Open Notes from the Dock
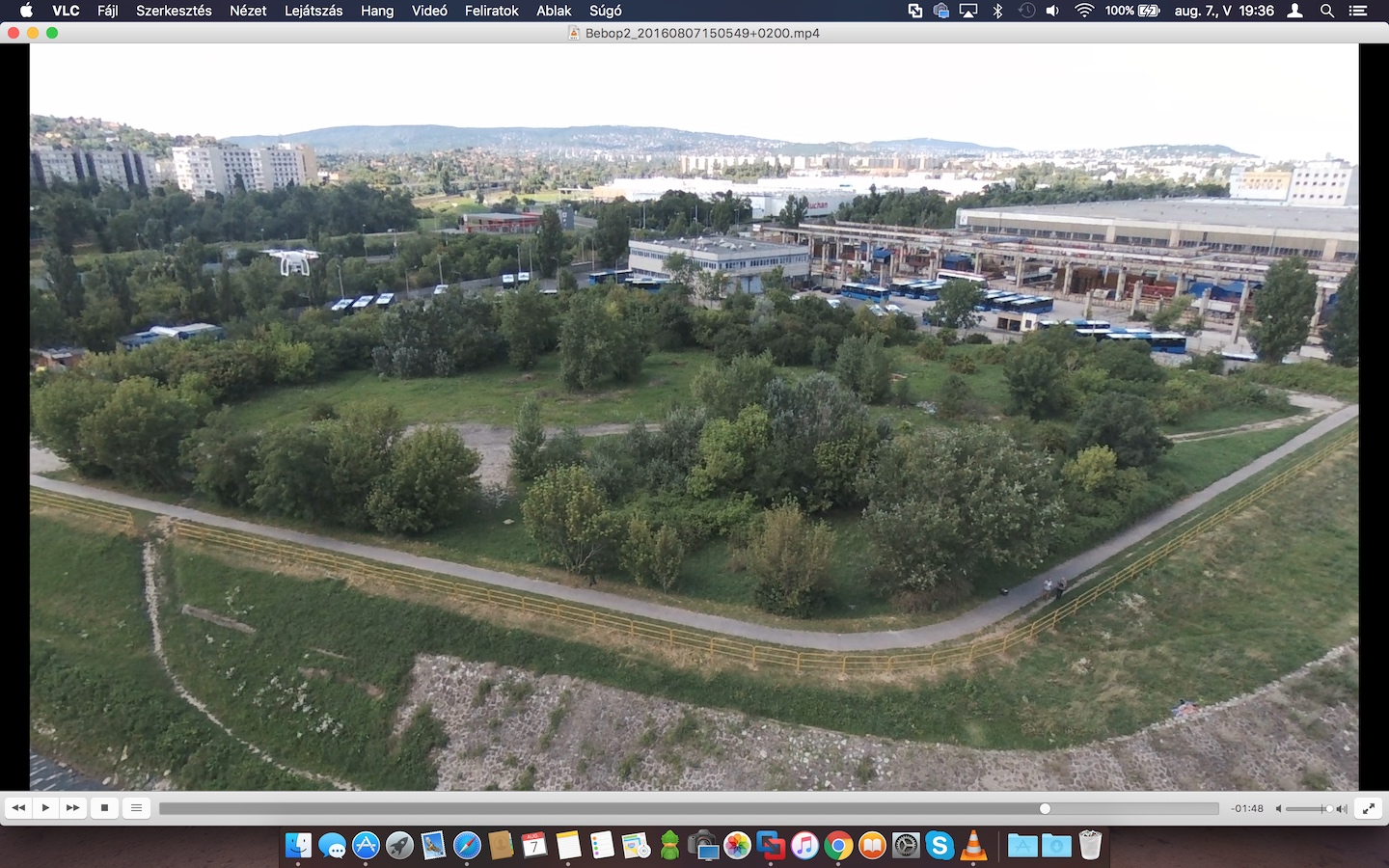 tap(568, 846)
